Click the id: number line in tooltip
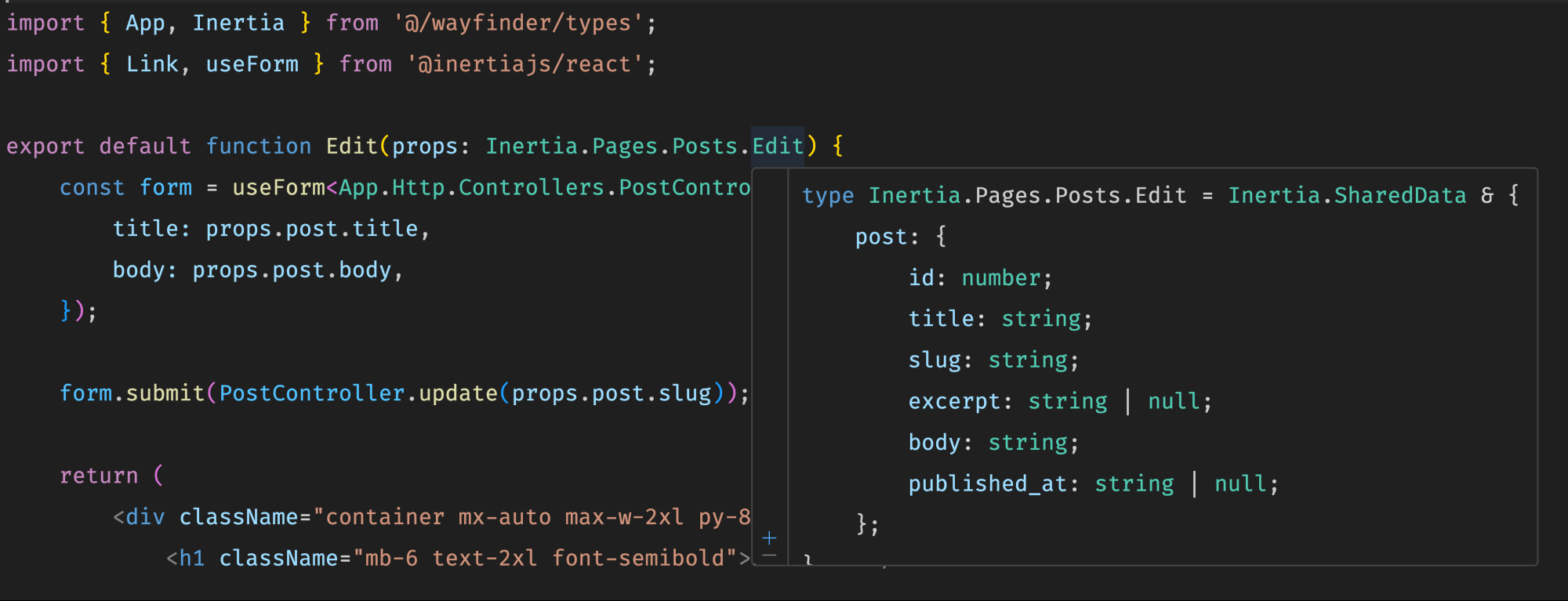1568x601 pixels. (979, 278)
